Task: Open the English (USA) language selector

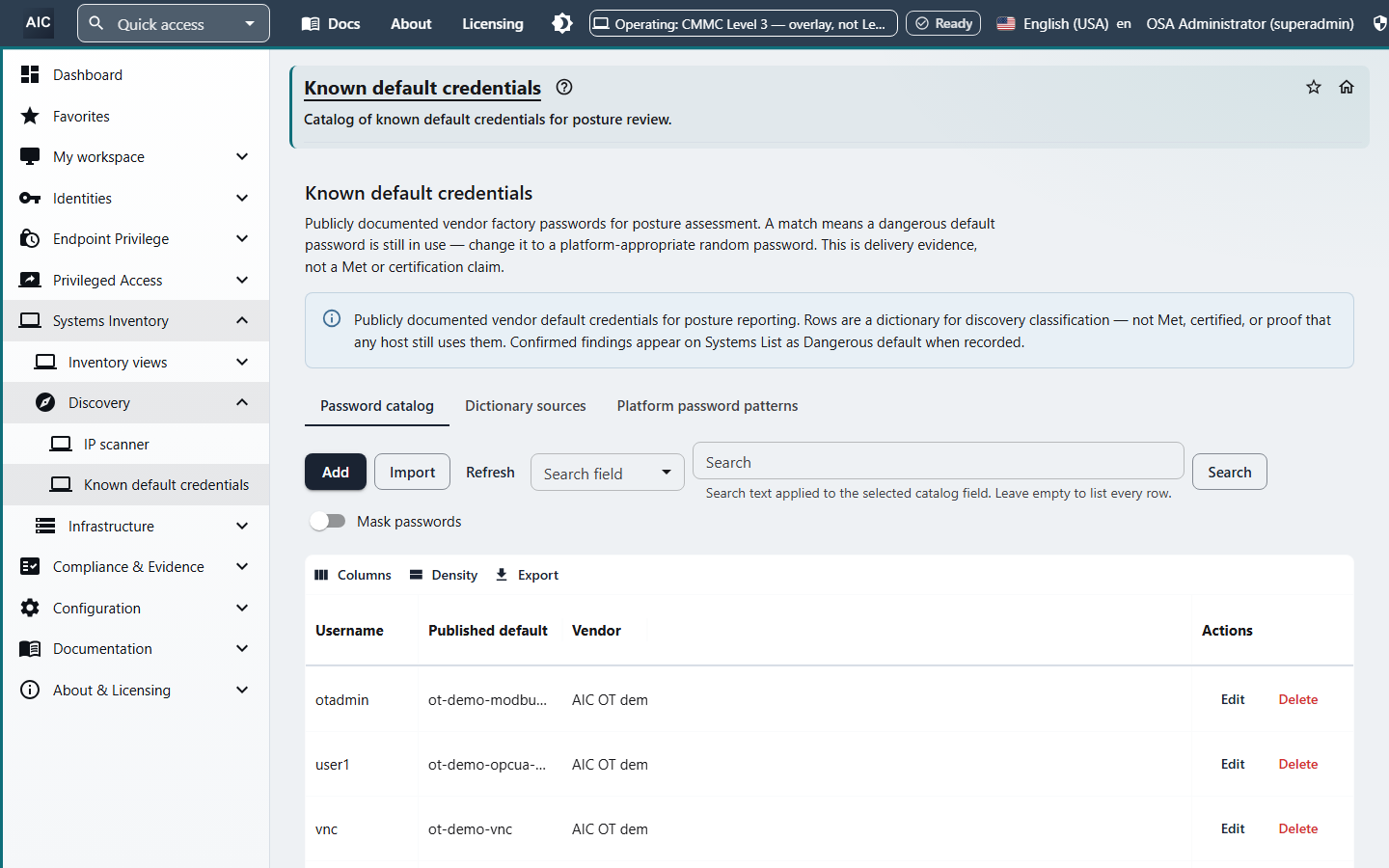Action: click(x=1064, y=23)
